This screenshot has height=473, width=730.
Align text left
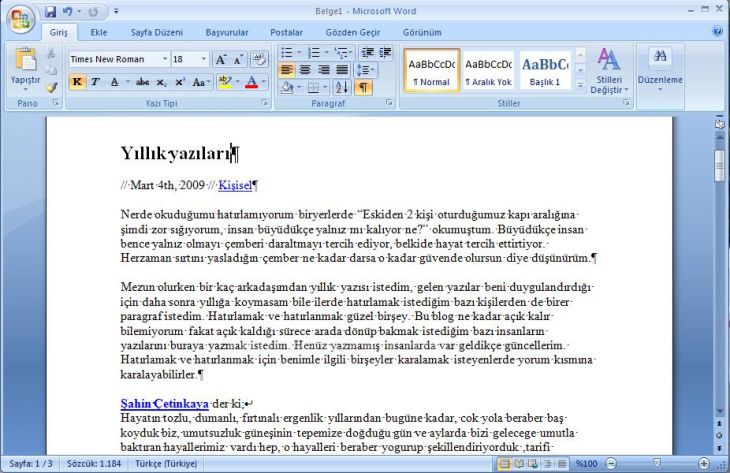pyautogui.click(x=286, y=70)
